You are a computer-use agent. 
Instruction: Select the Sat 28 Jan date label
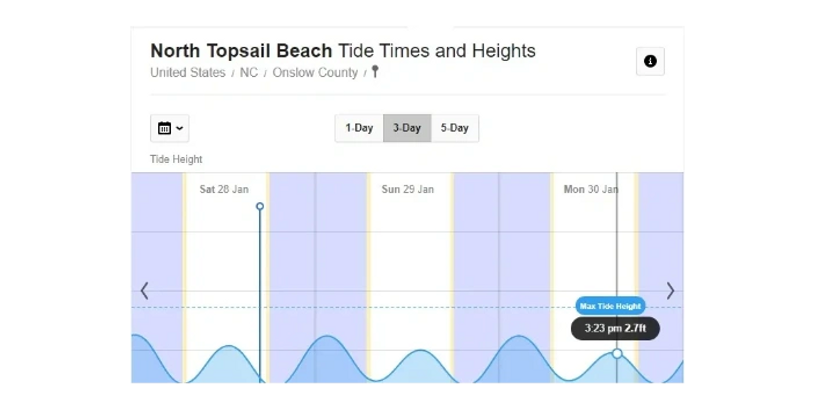224,190
